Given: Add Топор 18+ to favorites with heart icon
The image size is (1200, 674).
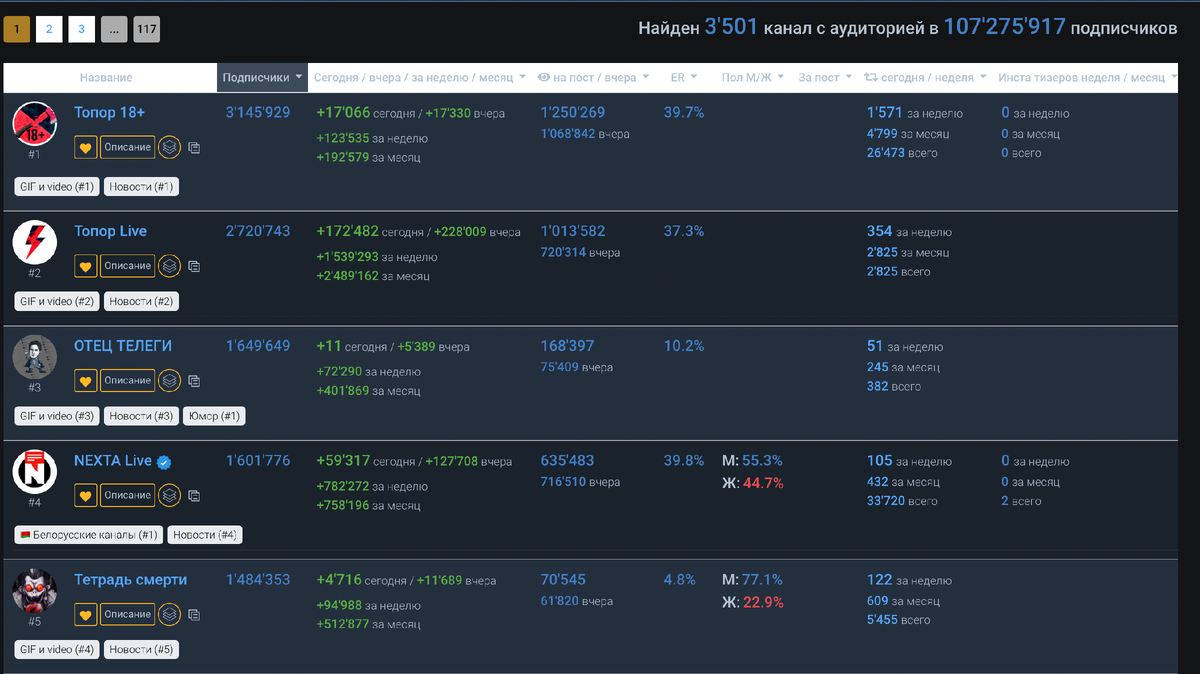Looking at the screenshot, I should click(x=86, y=147).
